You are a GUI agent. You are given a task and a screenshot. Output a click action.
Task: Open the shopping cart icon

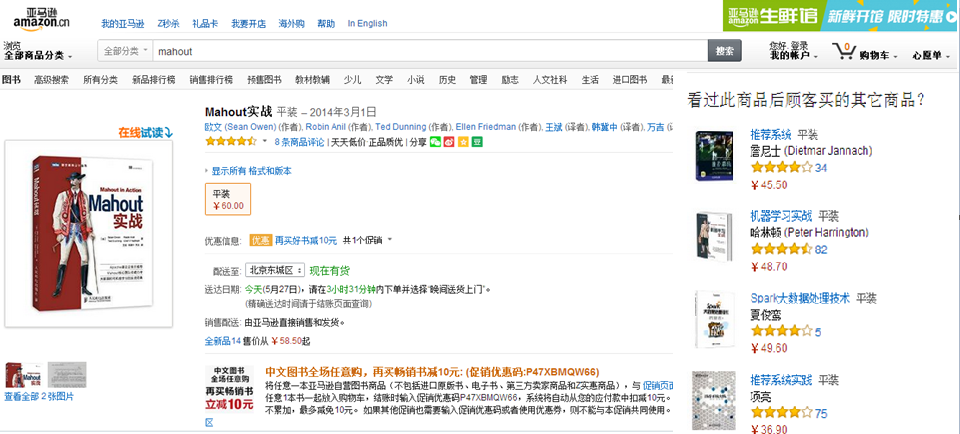click(844, 51)
